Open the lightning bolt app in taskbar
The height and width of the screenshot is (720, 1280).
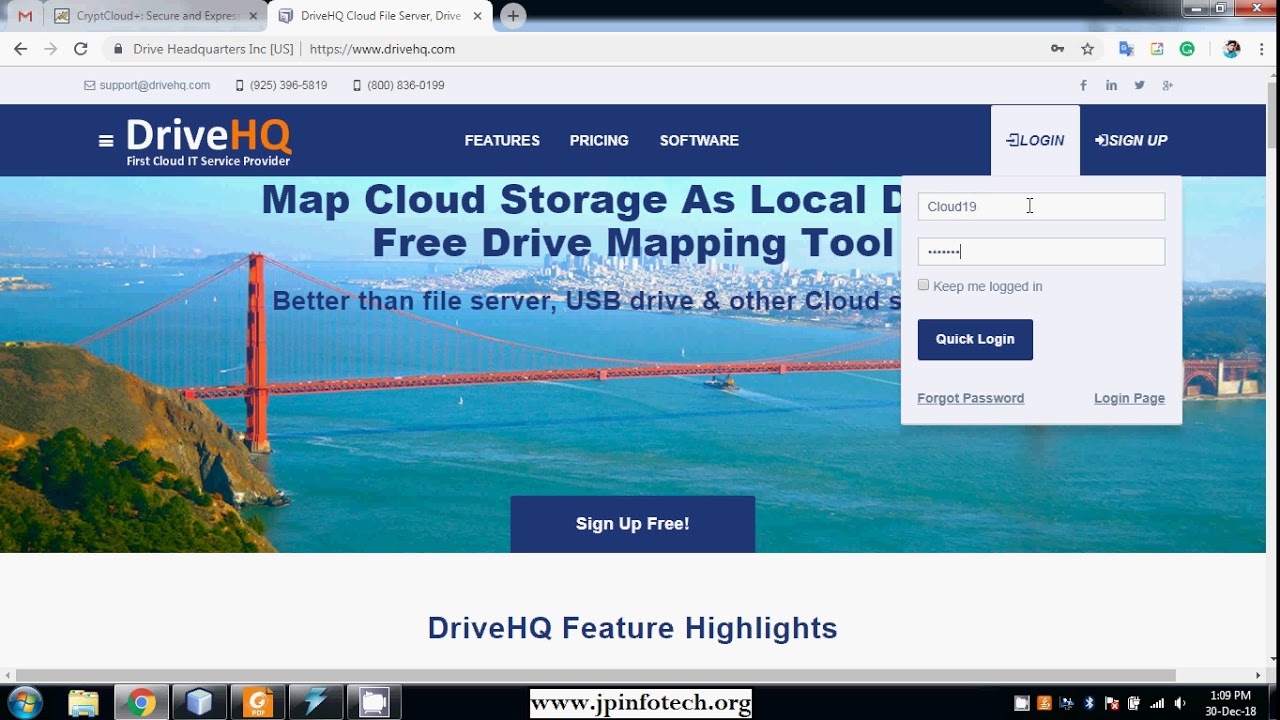point(316,703)
